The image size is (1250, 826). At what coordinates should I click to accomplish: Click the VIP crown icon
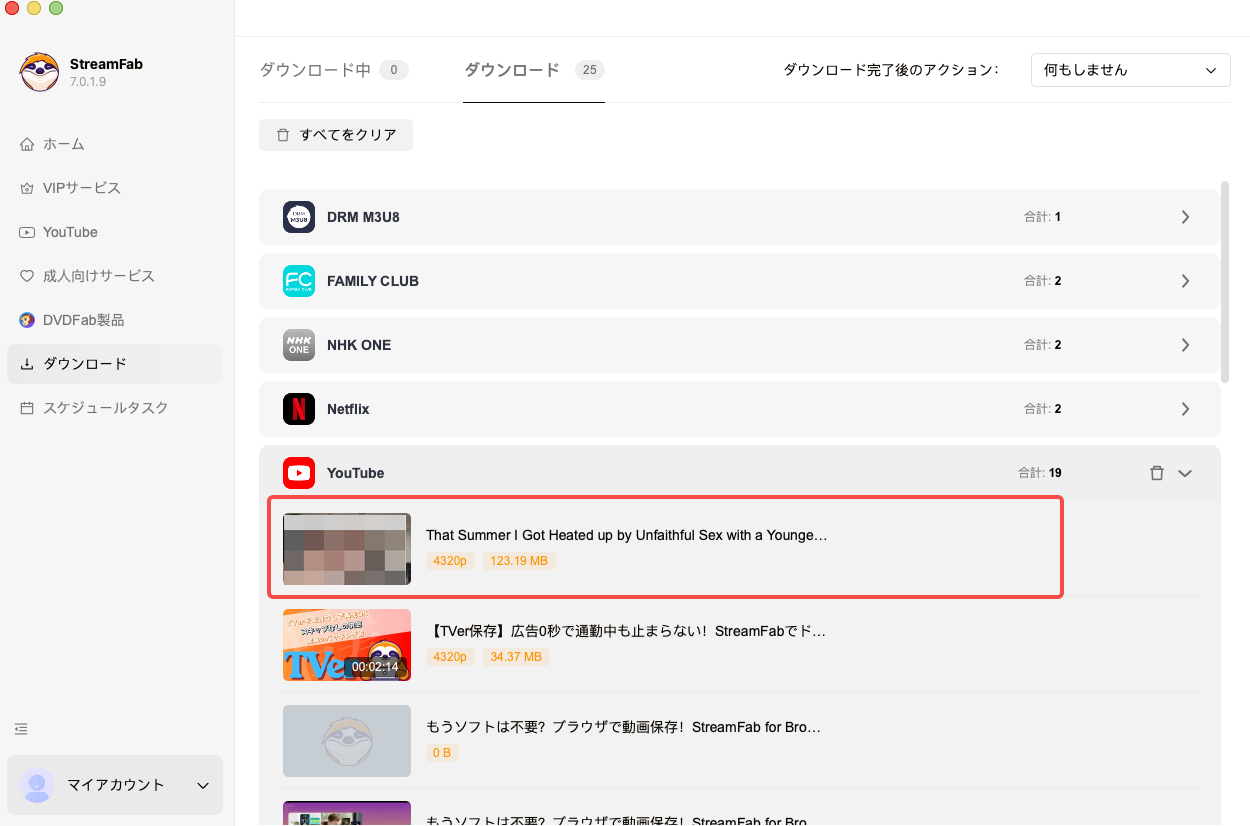coord(27,188)
